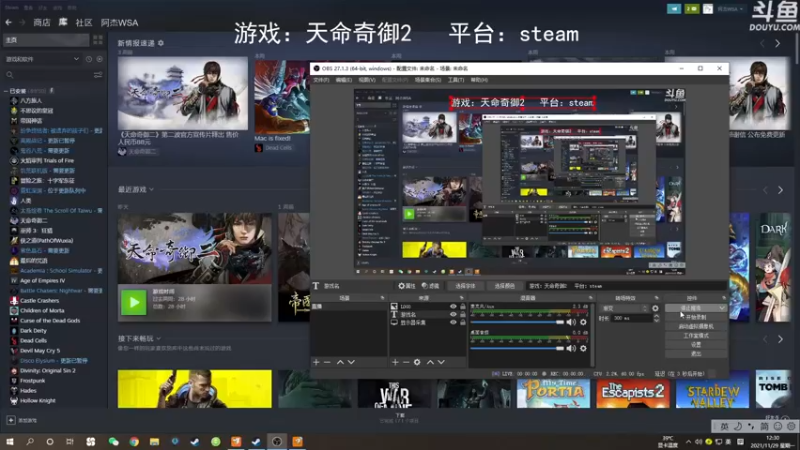Click the 添加游戏 plus icon in Steam
This screenshot has height=450, width=800.
point(11,420)
